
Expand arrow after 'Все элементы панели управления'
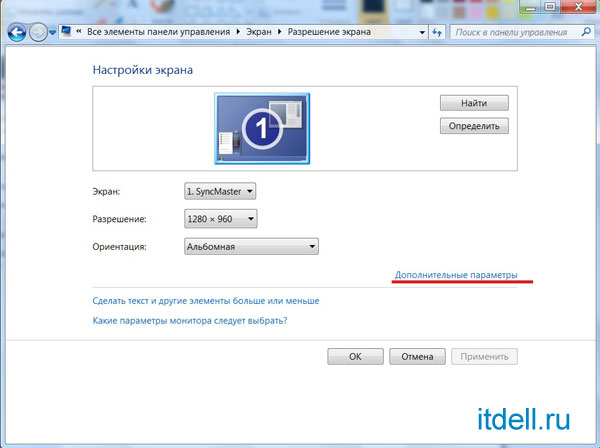coord(238,32)
